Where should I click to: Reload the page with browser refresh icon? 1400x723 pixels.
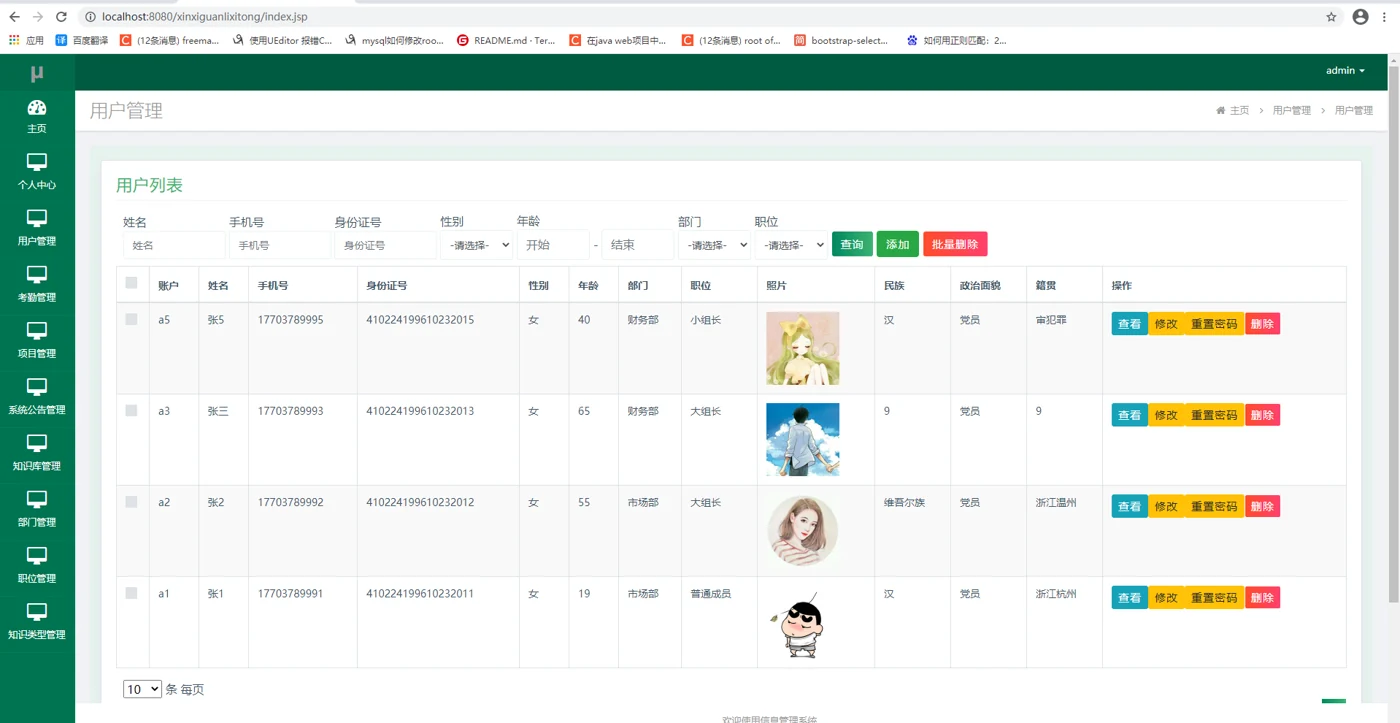coord(62,17)
